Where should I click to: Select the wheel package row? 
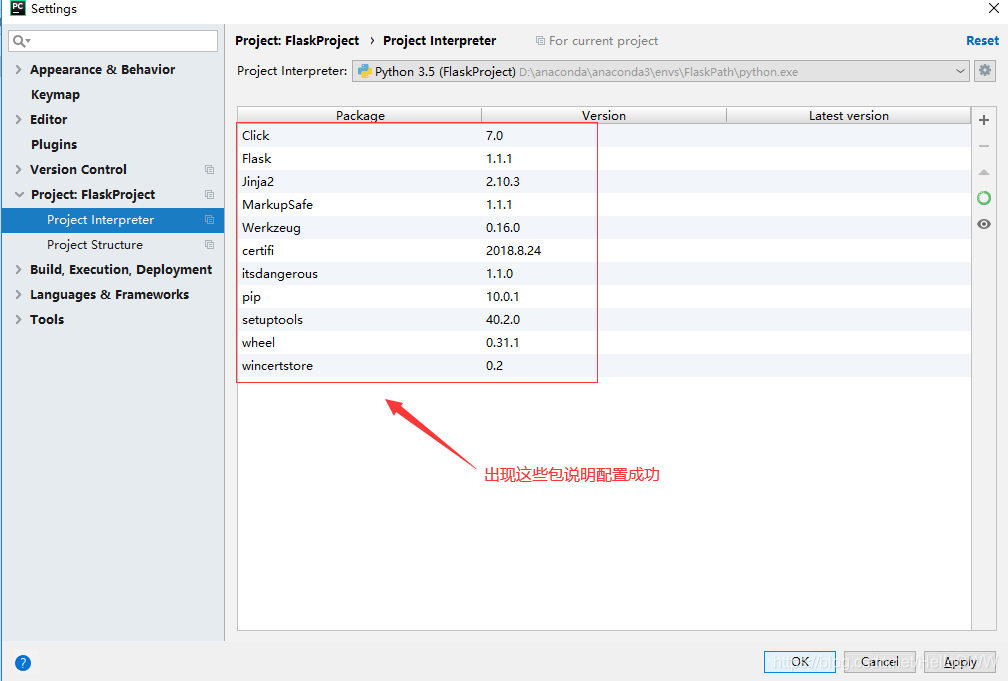tap(604, 343)
